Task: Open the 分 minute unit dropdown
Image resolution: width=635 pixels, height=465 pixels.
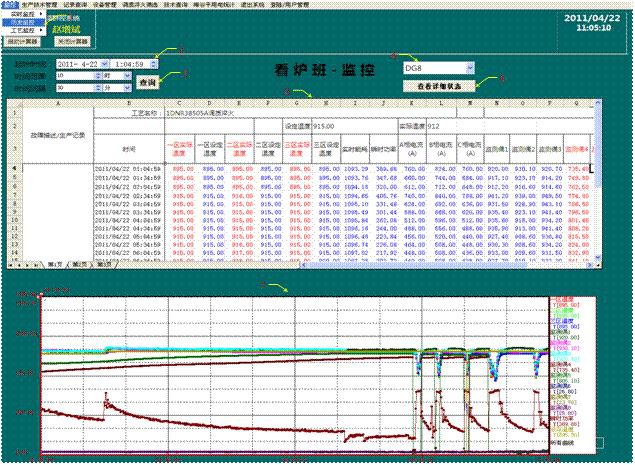Action: [125, 88]
